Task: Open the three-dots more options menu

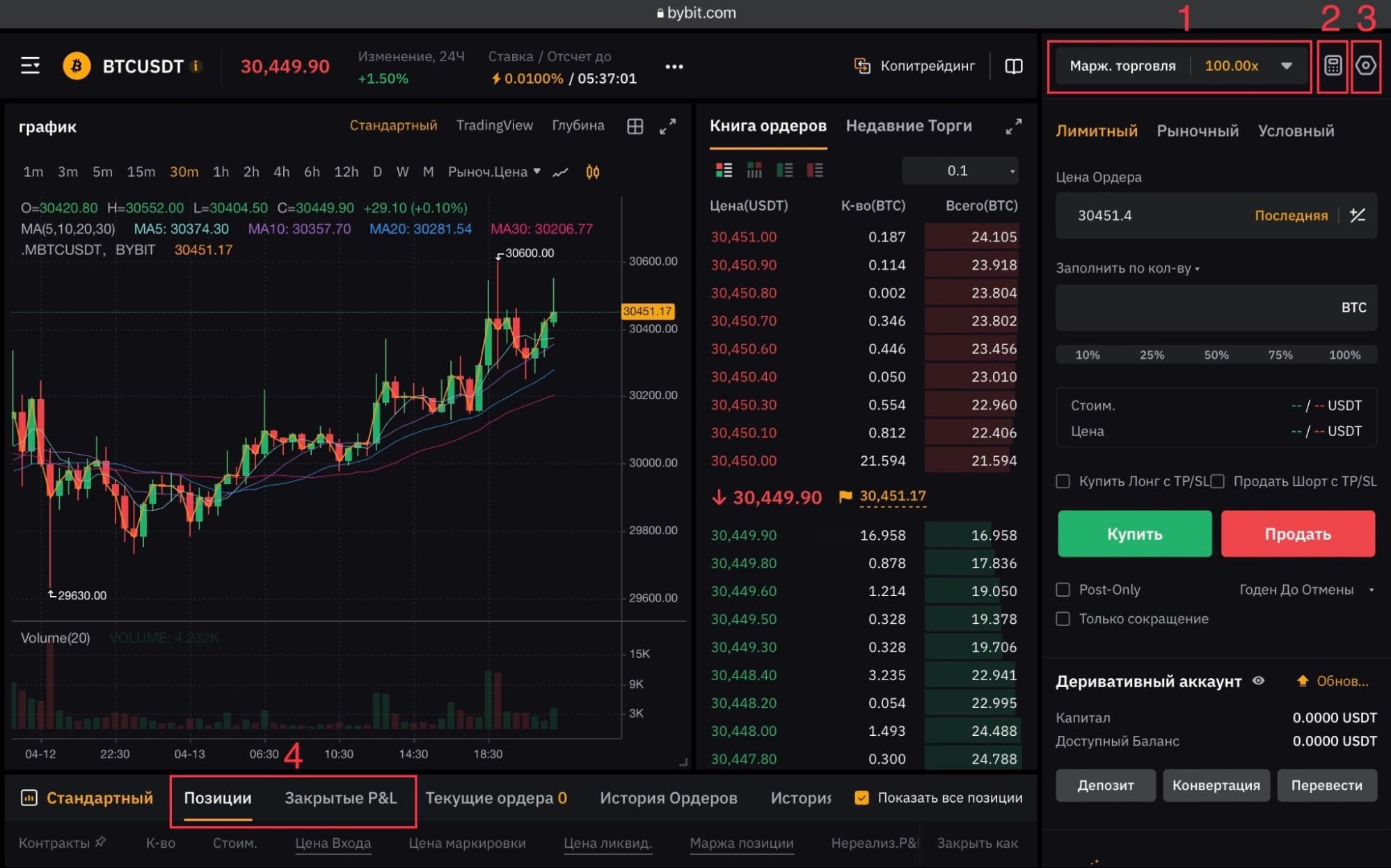Action: [674, 67]
